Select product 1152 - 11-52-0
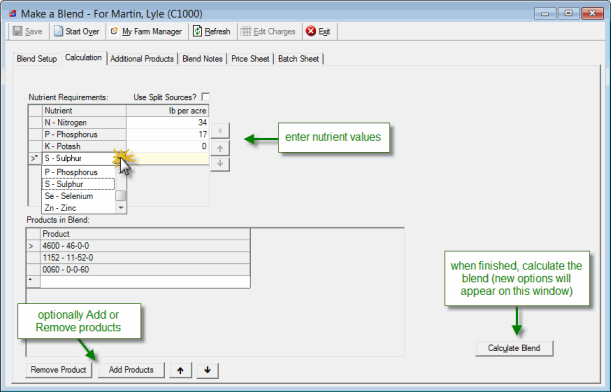611x392 pixels. 145,258
